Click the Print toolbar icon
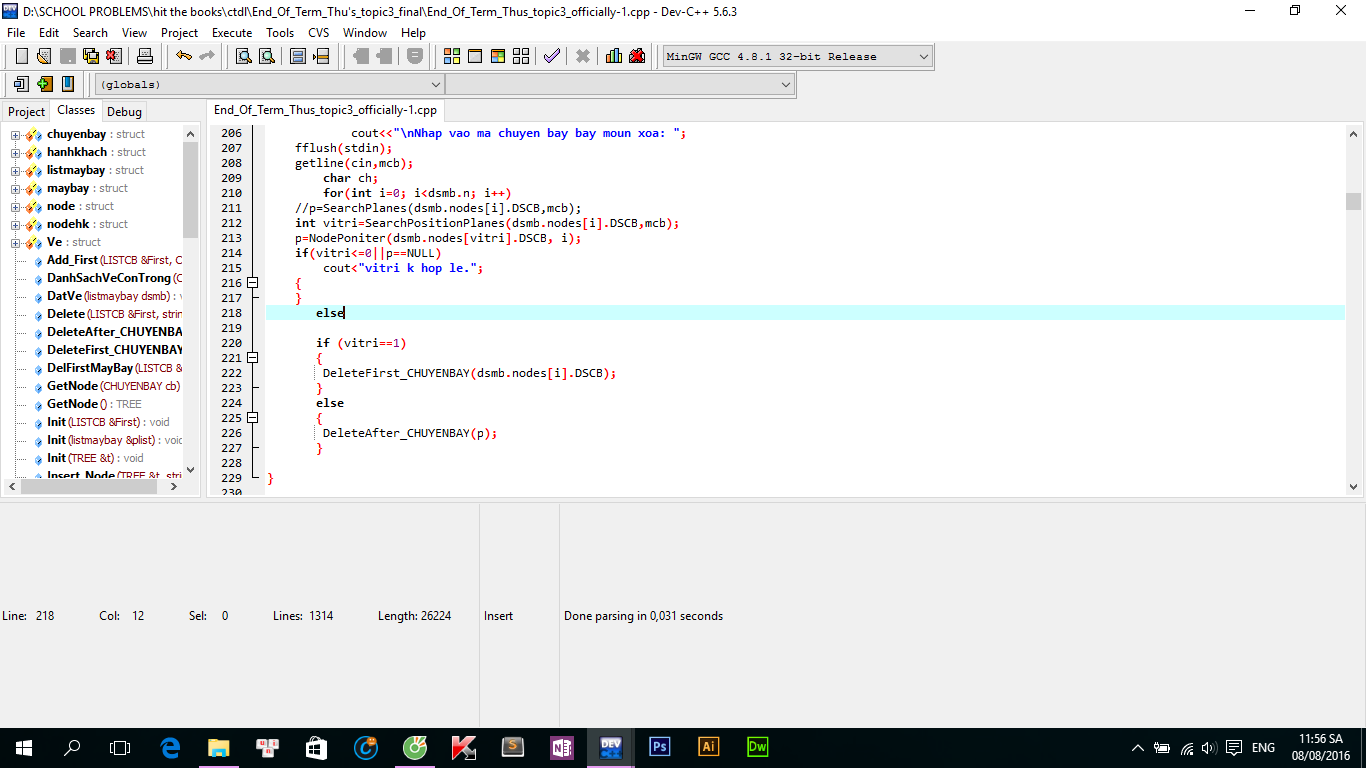The image size is (1366, 768). (145, 56)
